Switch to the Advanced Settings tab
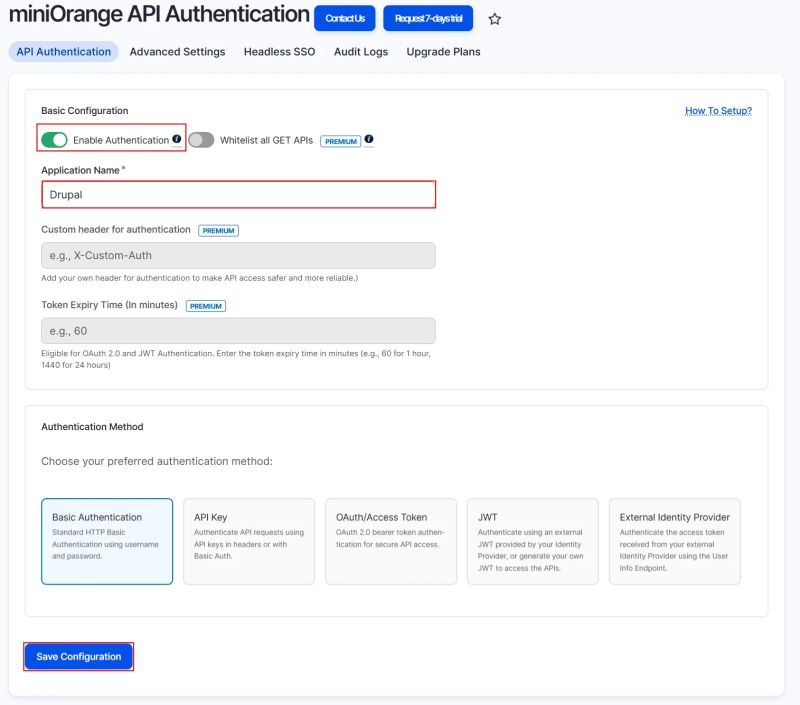 (175, 51)
